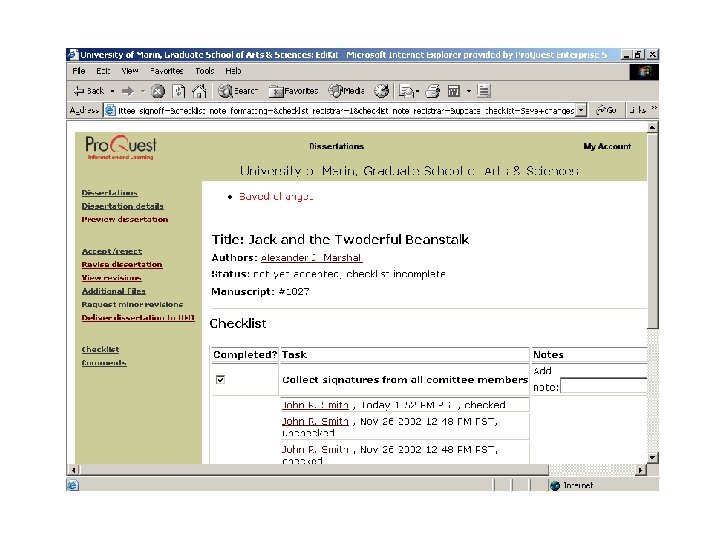Click the Windows flag throbber icon

click(x=644, y=72)
